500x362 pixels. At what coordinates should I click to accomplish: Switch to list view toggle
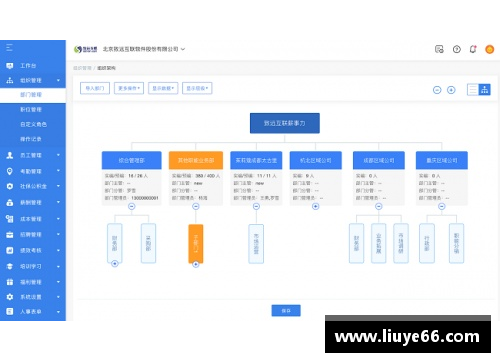click(473, 89)
